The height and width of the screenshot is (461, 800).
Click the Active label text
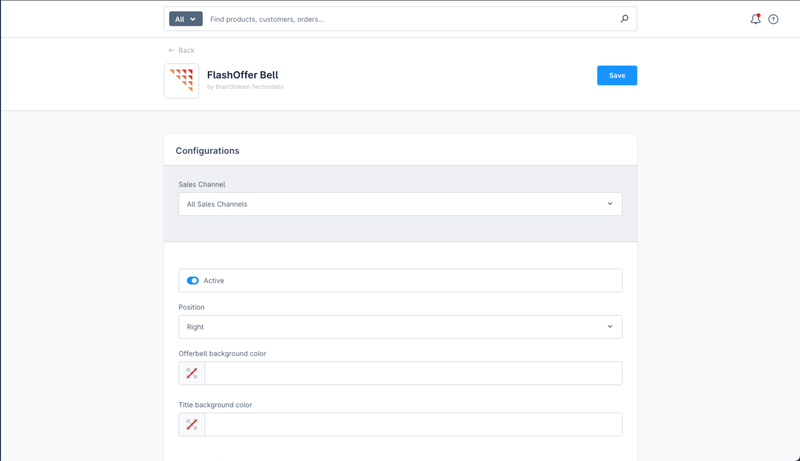click(214, 281)
